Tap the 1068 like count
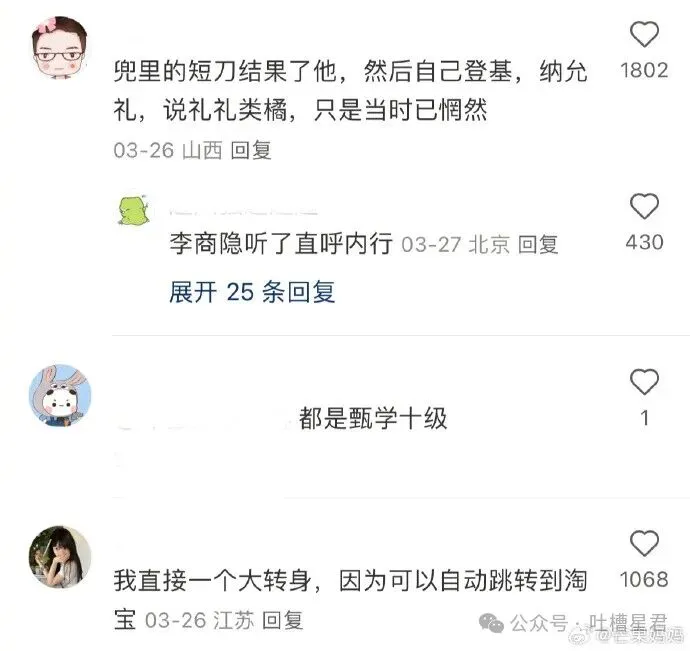This screenshot has height=651, width=690. (x=644, y=579)
